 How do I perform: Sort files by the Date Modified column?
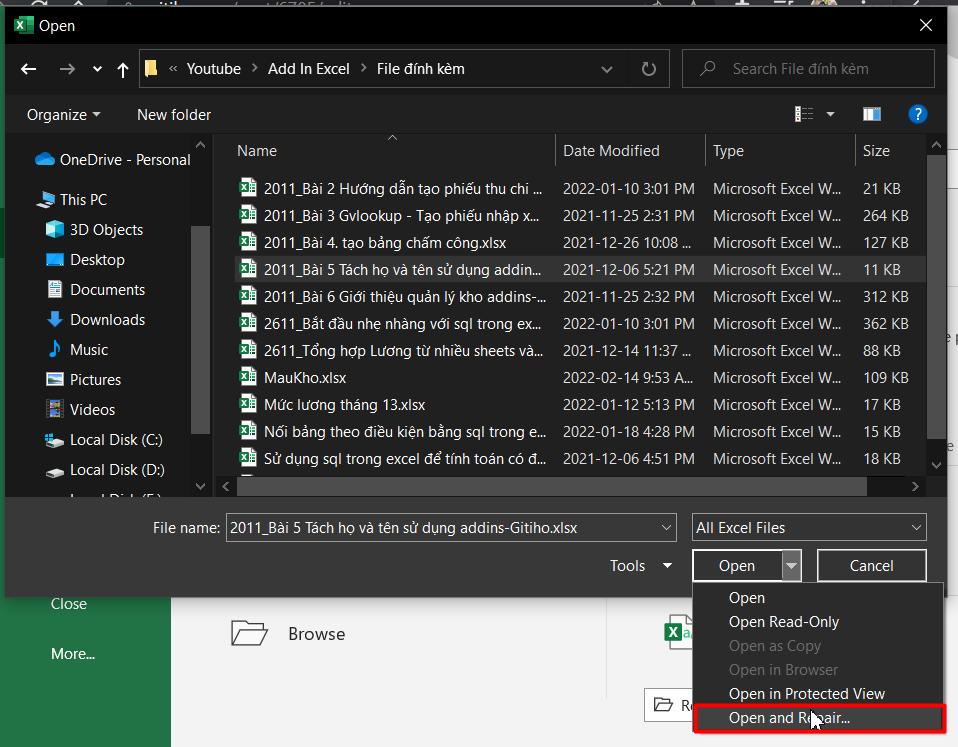point(612,150)
